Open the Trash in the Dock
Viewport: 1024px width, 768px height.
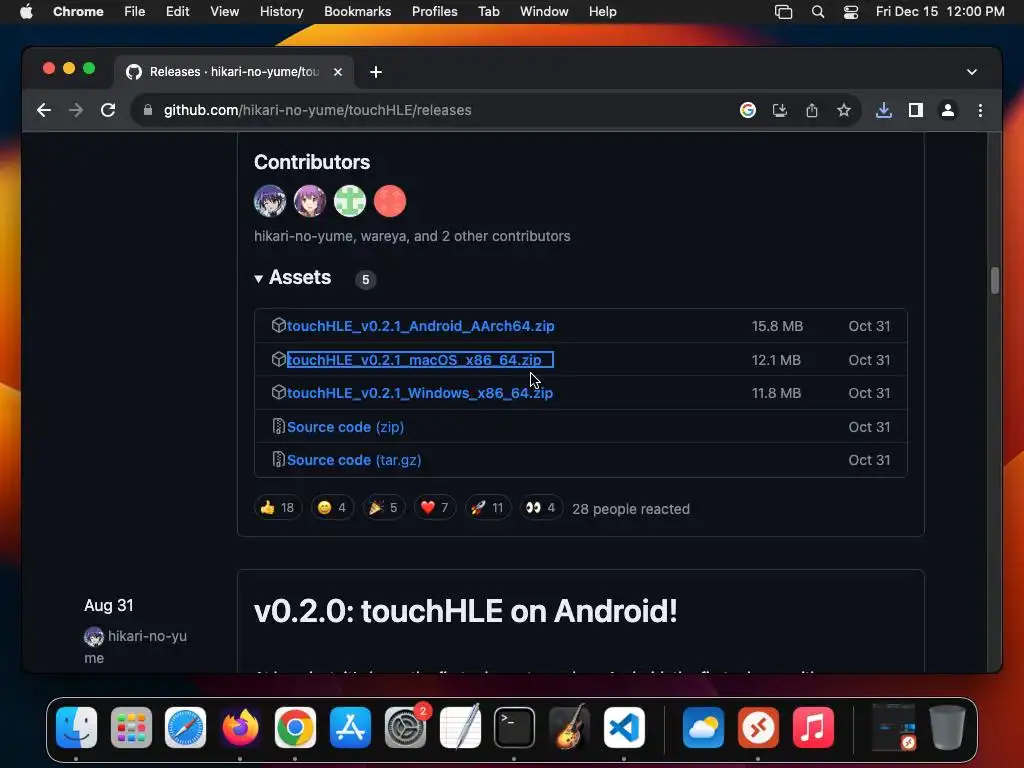(948, 727)
